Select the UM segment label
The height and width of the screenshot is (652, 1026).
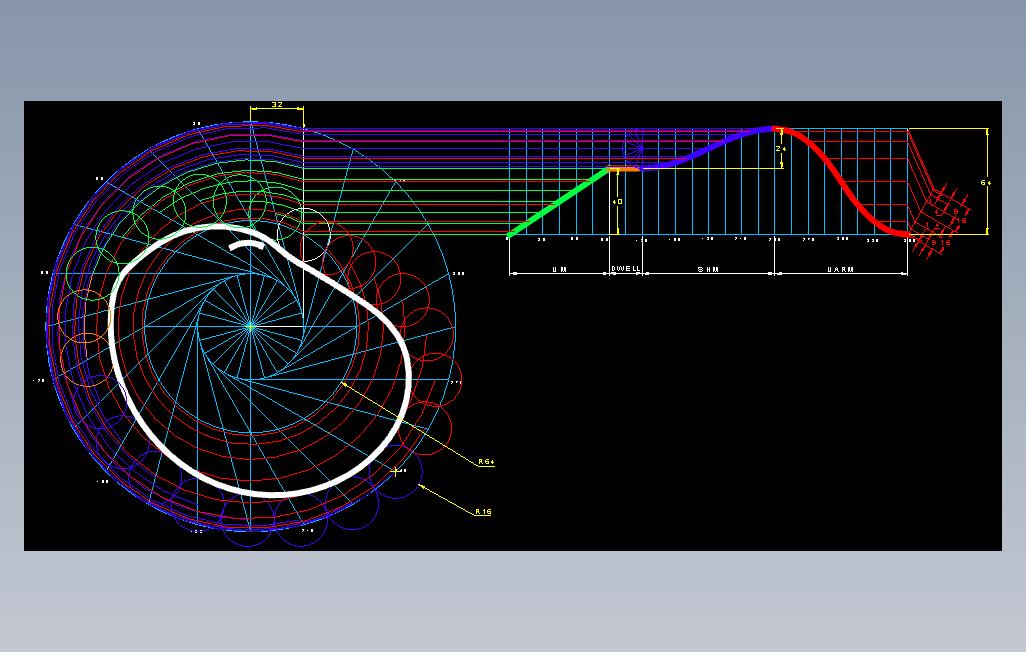[x=559, y=270]
